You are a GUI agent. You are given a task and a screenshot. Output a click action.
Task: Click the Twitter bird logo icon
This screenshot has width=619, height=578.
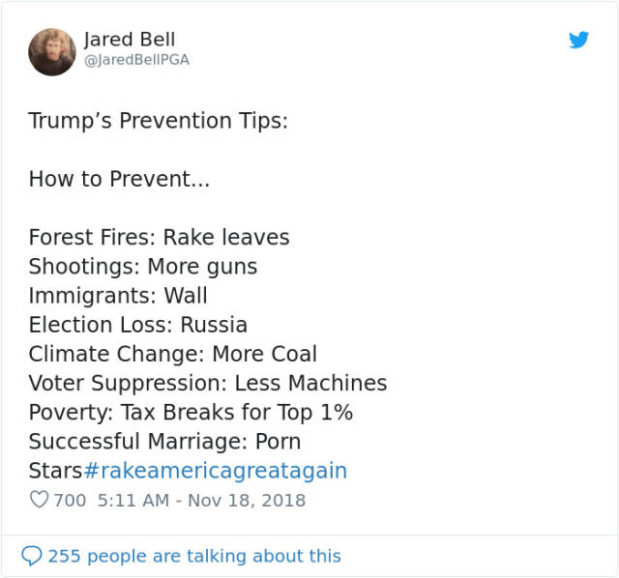point(579,40)
